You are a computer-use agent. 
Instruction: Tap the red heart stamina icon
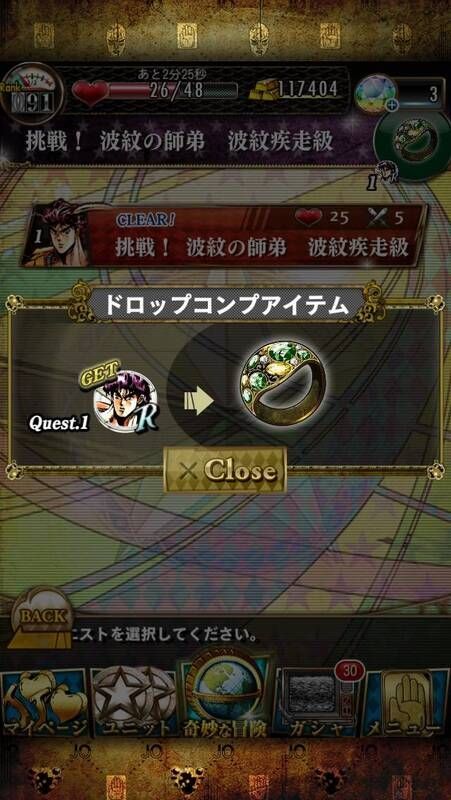click(x=90, y=92)
